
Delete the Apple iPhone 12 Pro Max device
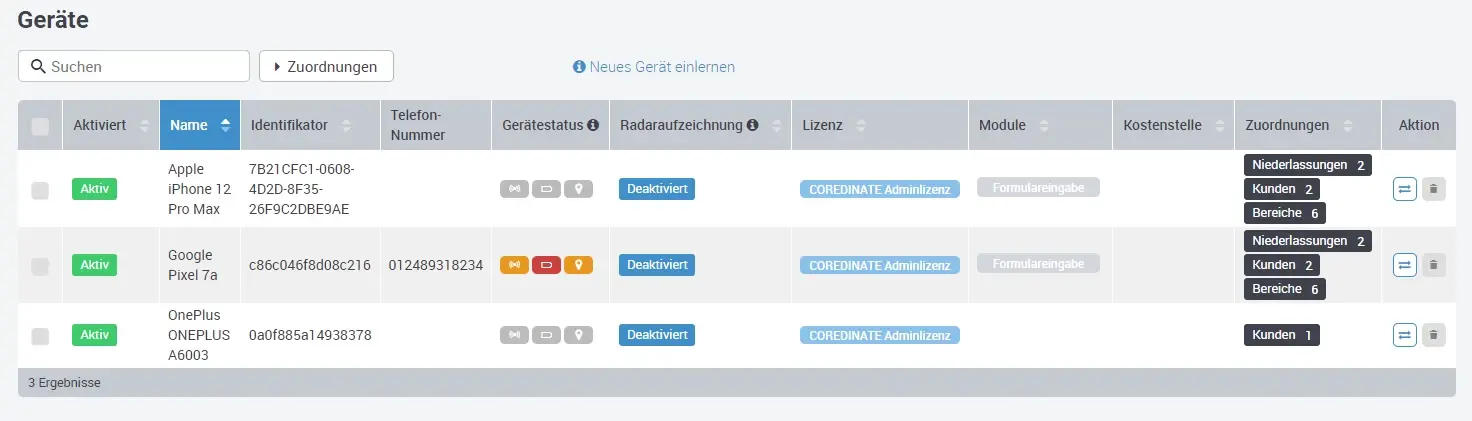click(1434, 189)
